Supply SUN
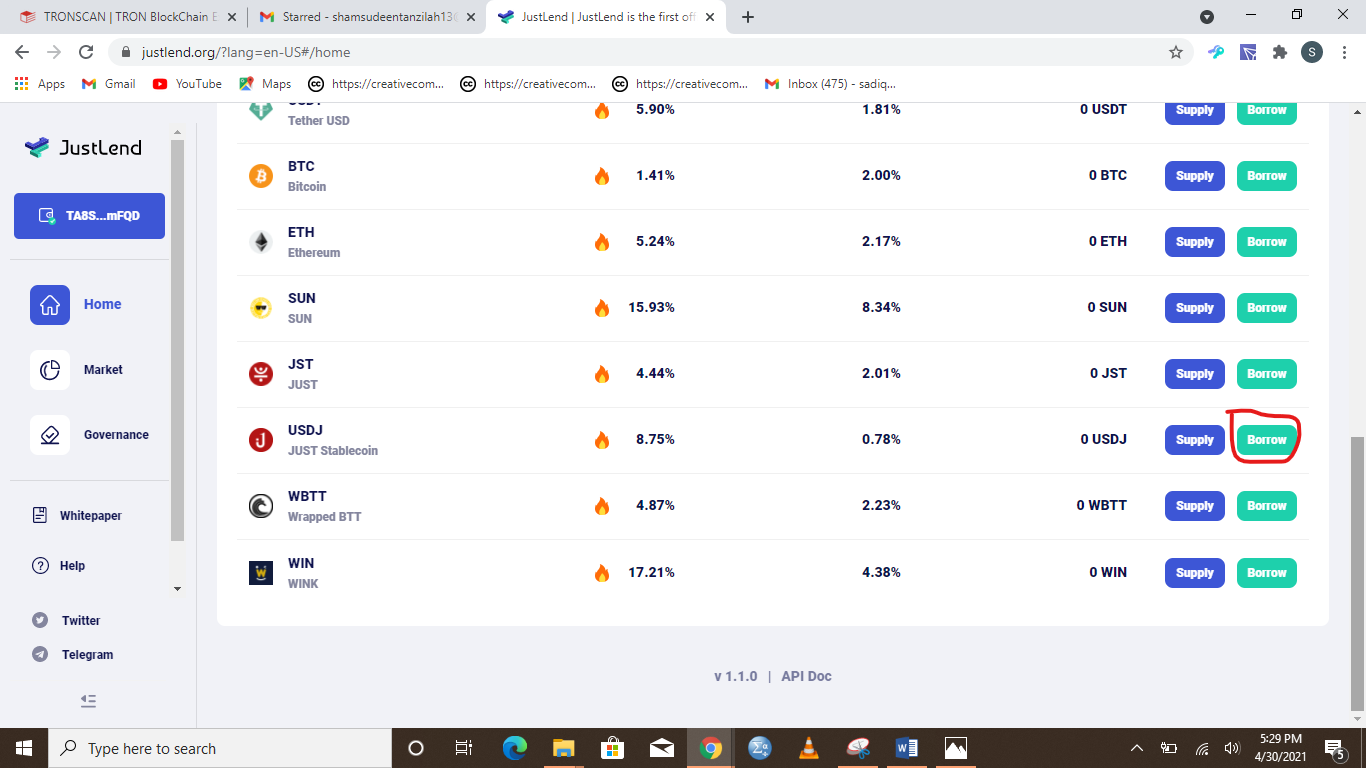The height and width of the screenshot is (768, 1366). [1195, 308]
